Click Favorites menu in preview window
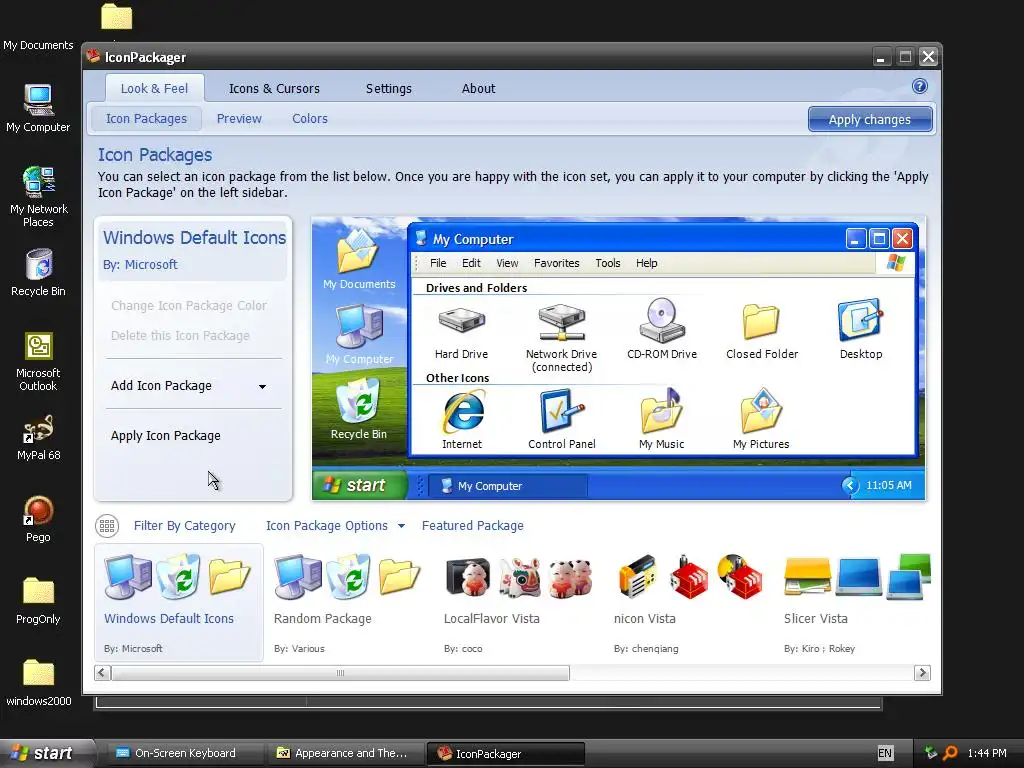This screenshot has height=768, width=1024. pyautogui.click(x=556, y=263)
